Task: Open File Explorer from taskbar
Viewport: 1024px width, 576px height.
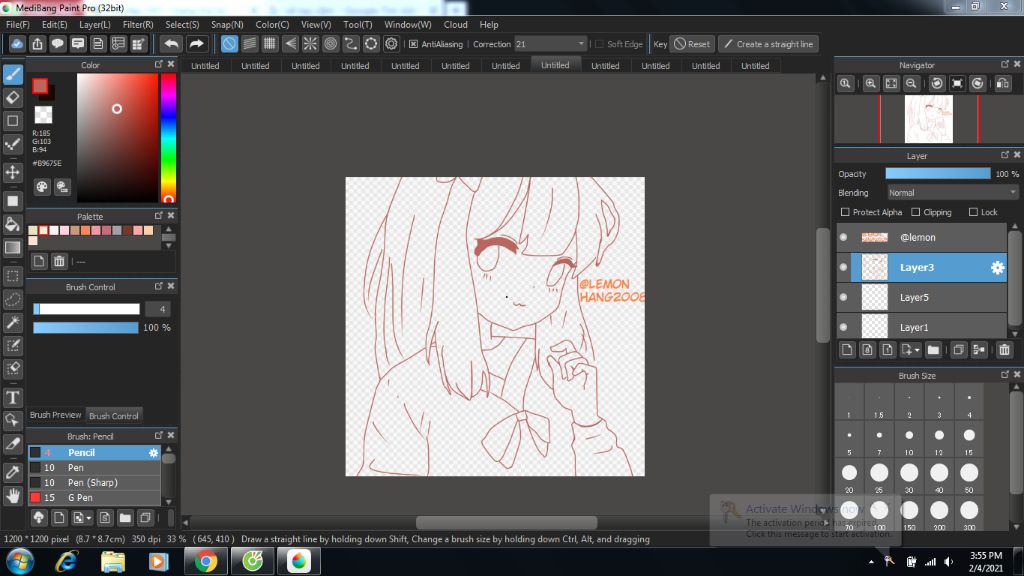Action: tap(112, 562)
